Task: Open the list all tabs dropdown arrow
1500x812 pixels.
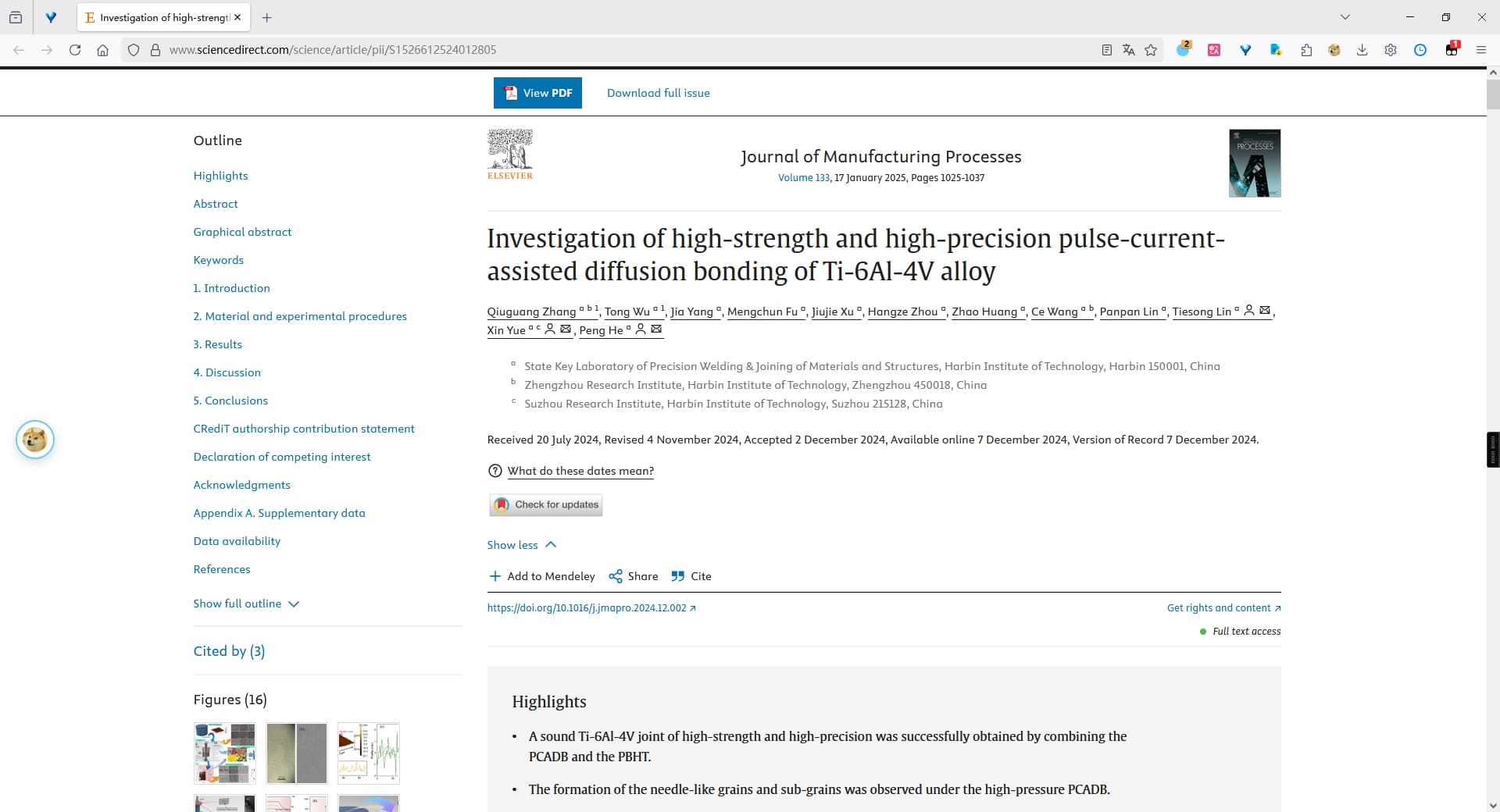Action: tap(1345, 17)
